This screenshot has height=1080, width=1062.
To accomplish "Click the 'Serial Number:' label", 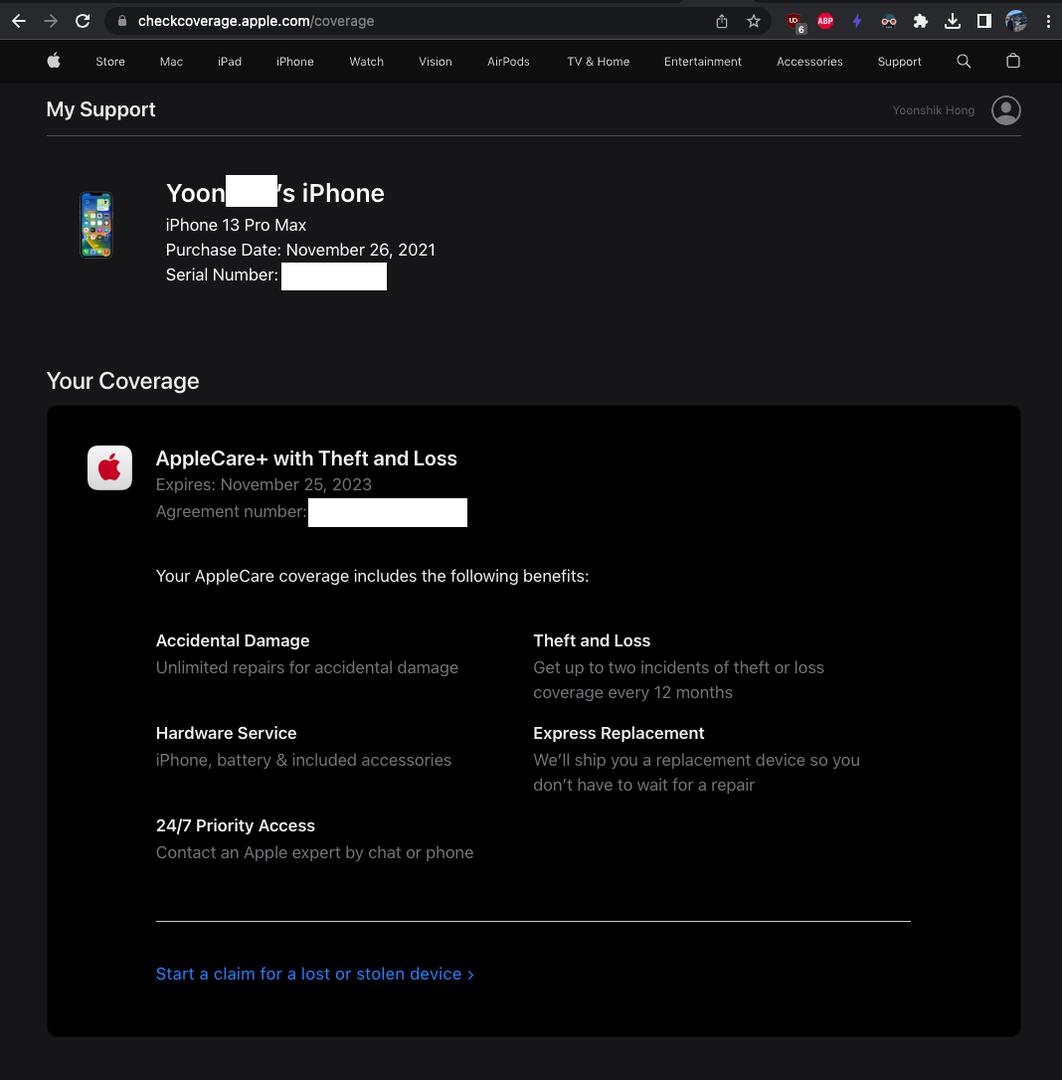I will pos(222,275).
